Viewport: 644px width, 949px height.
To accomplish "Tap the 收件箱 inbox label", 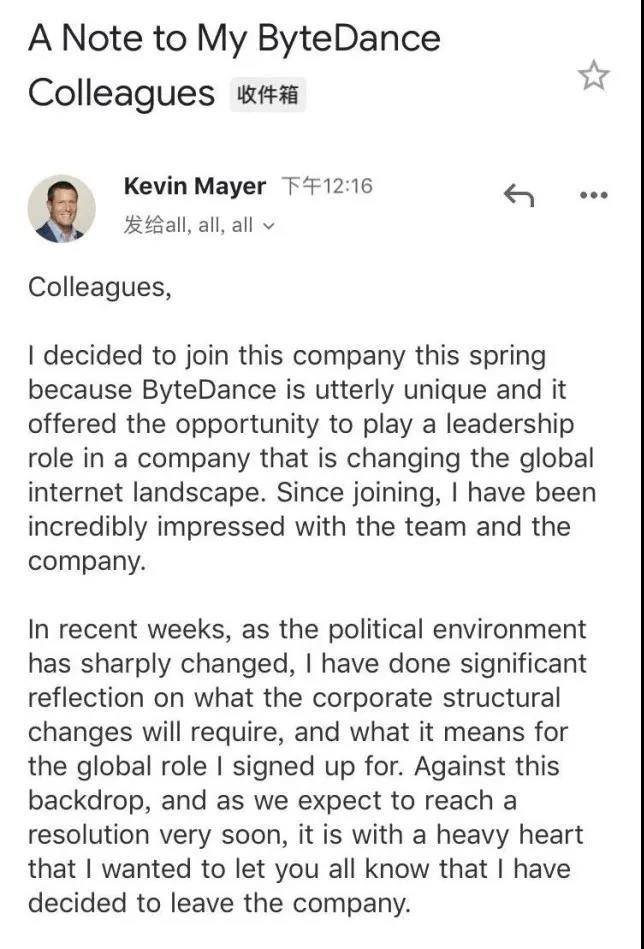I will point(268,95).
